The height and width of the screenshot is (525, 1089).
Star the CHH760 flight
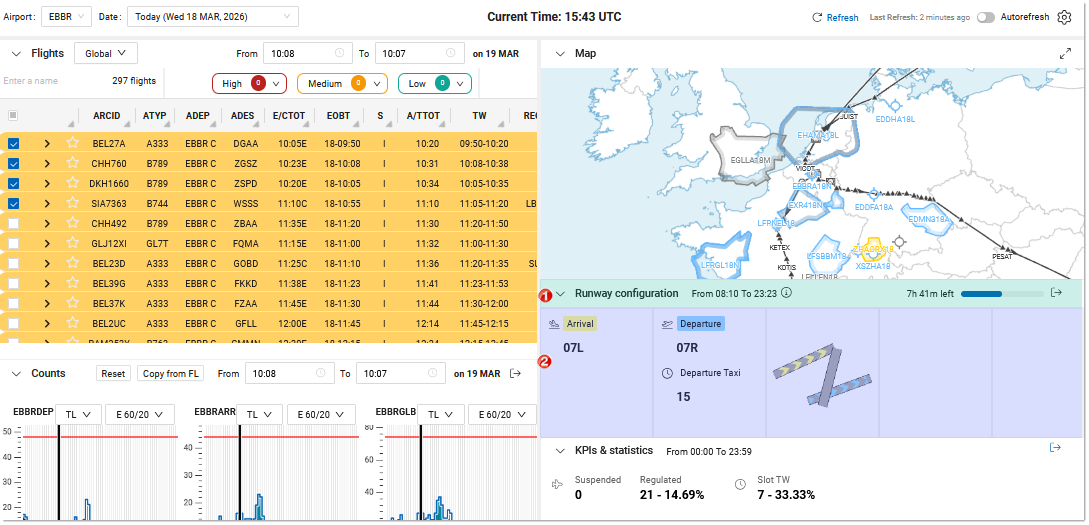coord(72,163)
